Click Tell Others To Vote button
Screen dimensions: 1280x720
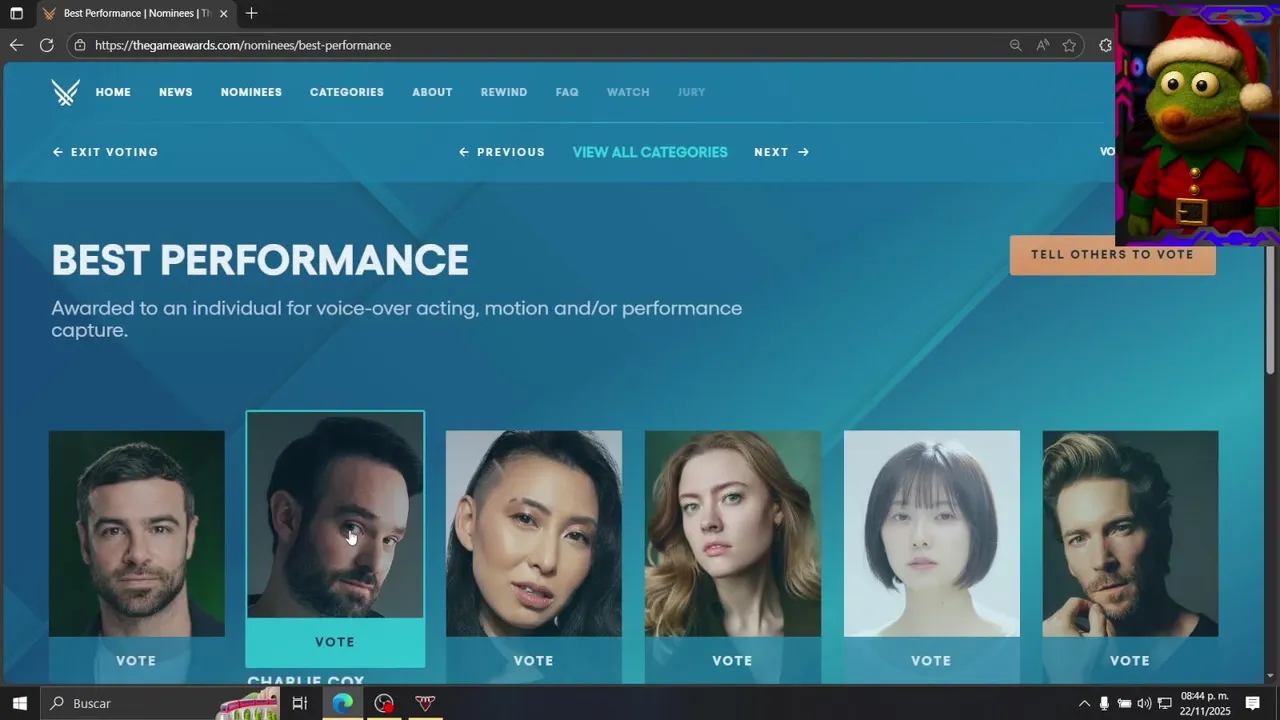(1112, 255)
